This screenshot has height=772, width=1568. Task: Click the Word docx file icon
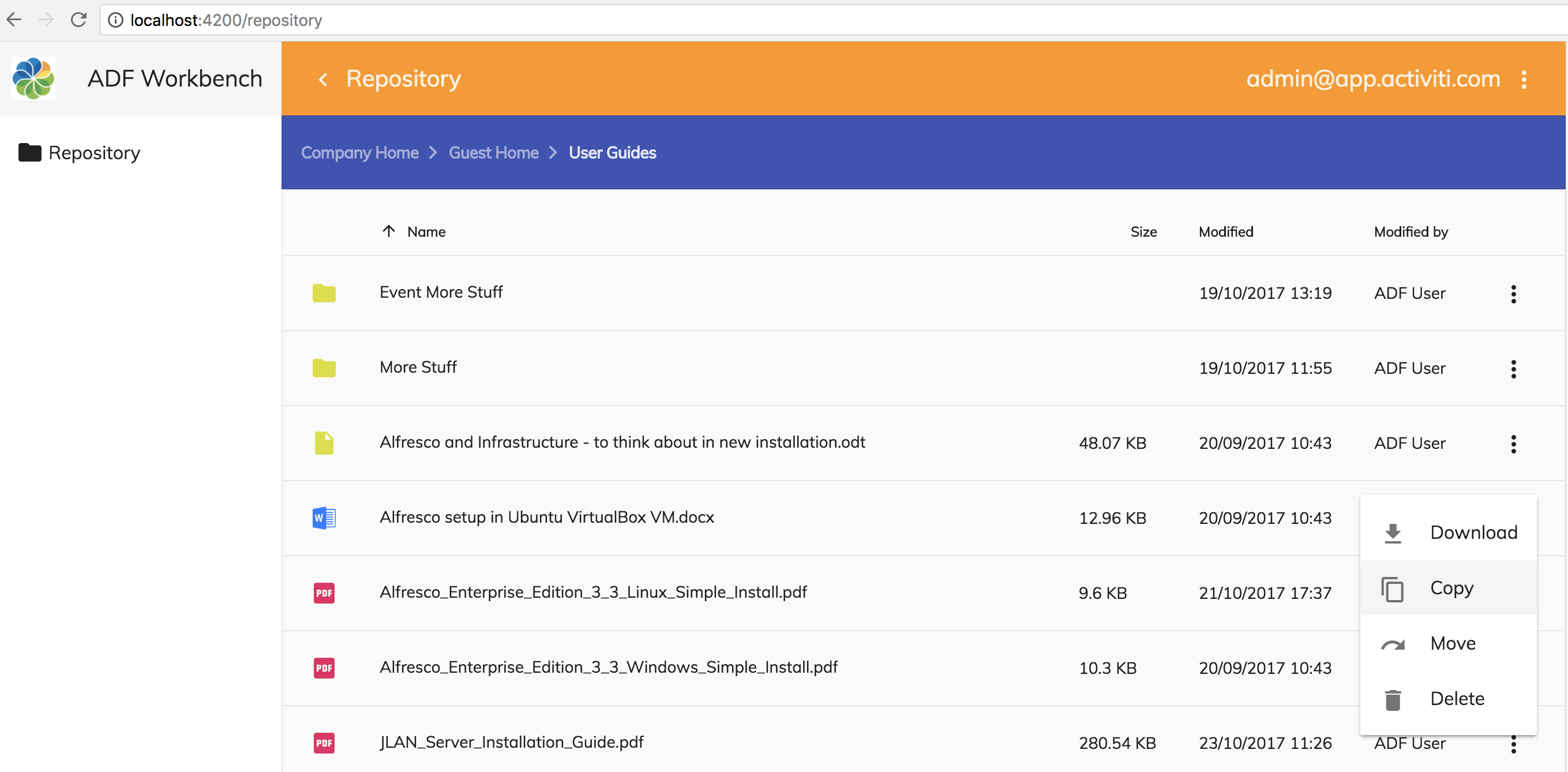click(324, 518)
